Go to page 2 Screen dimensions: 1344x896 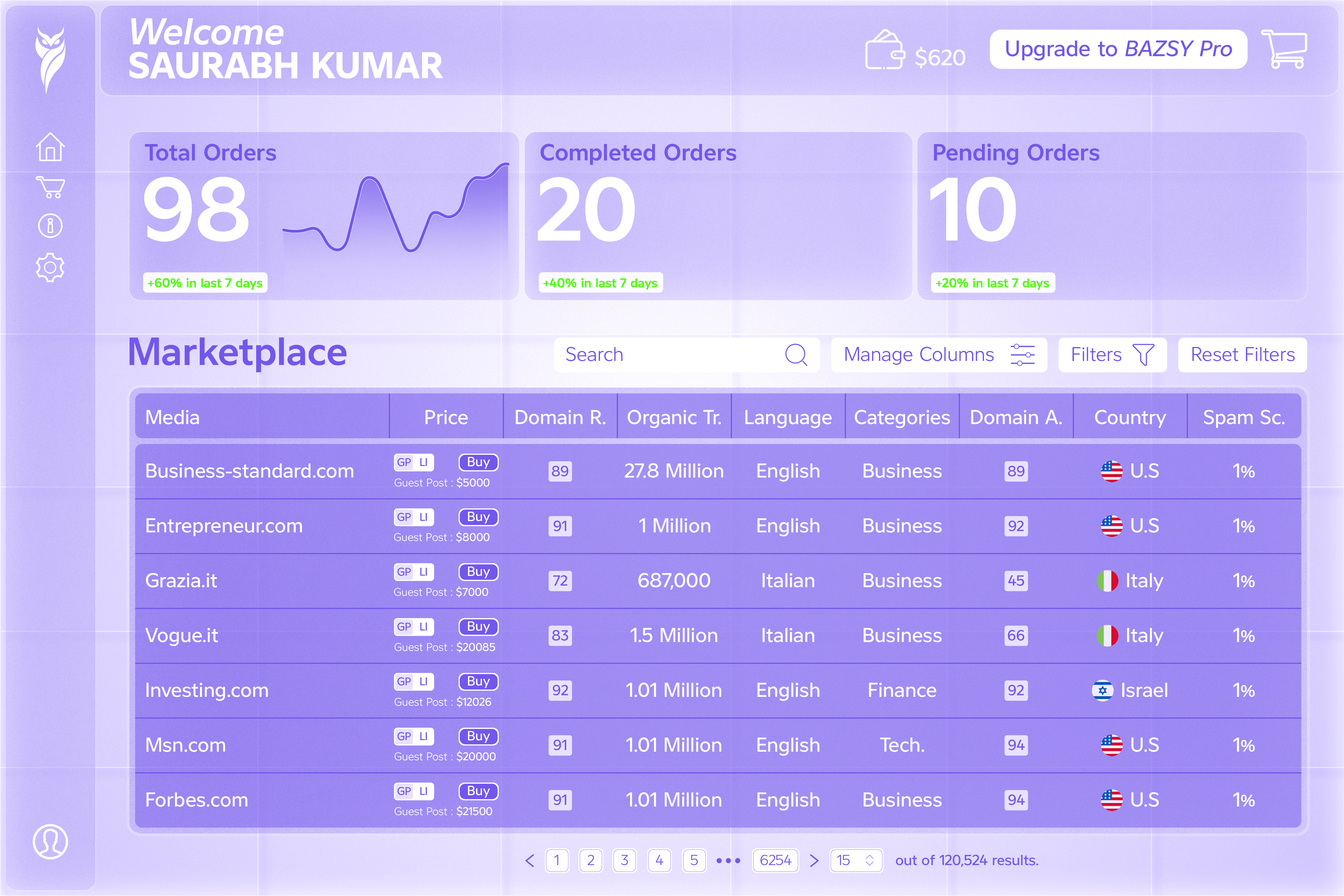click(591, 861)
